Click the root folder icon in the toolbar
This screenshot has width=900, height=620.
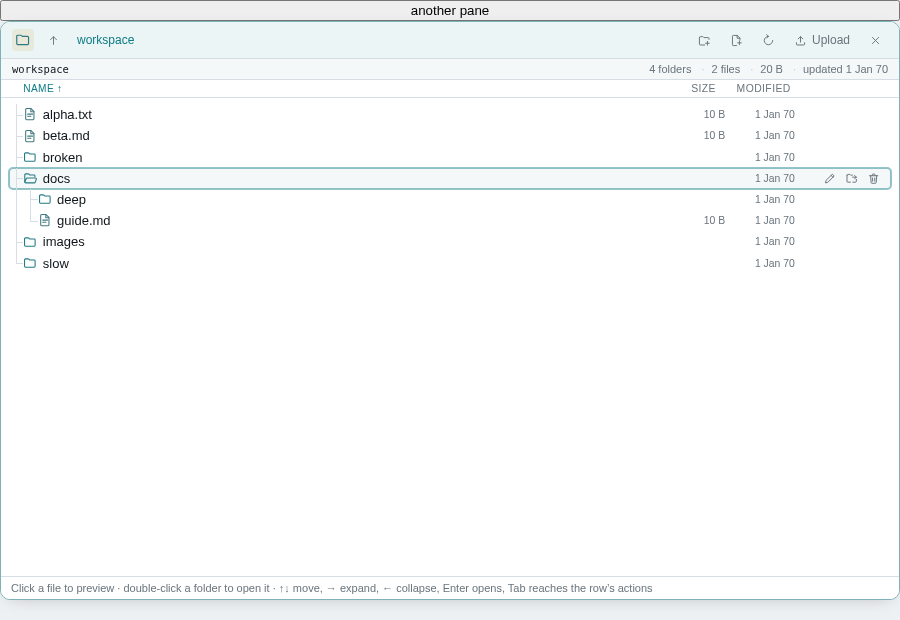coord(23,40)
